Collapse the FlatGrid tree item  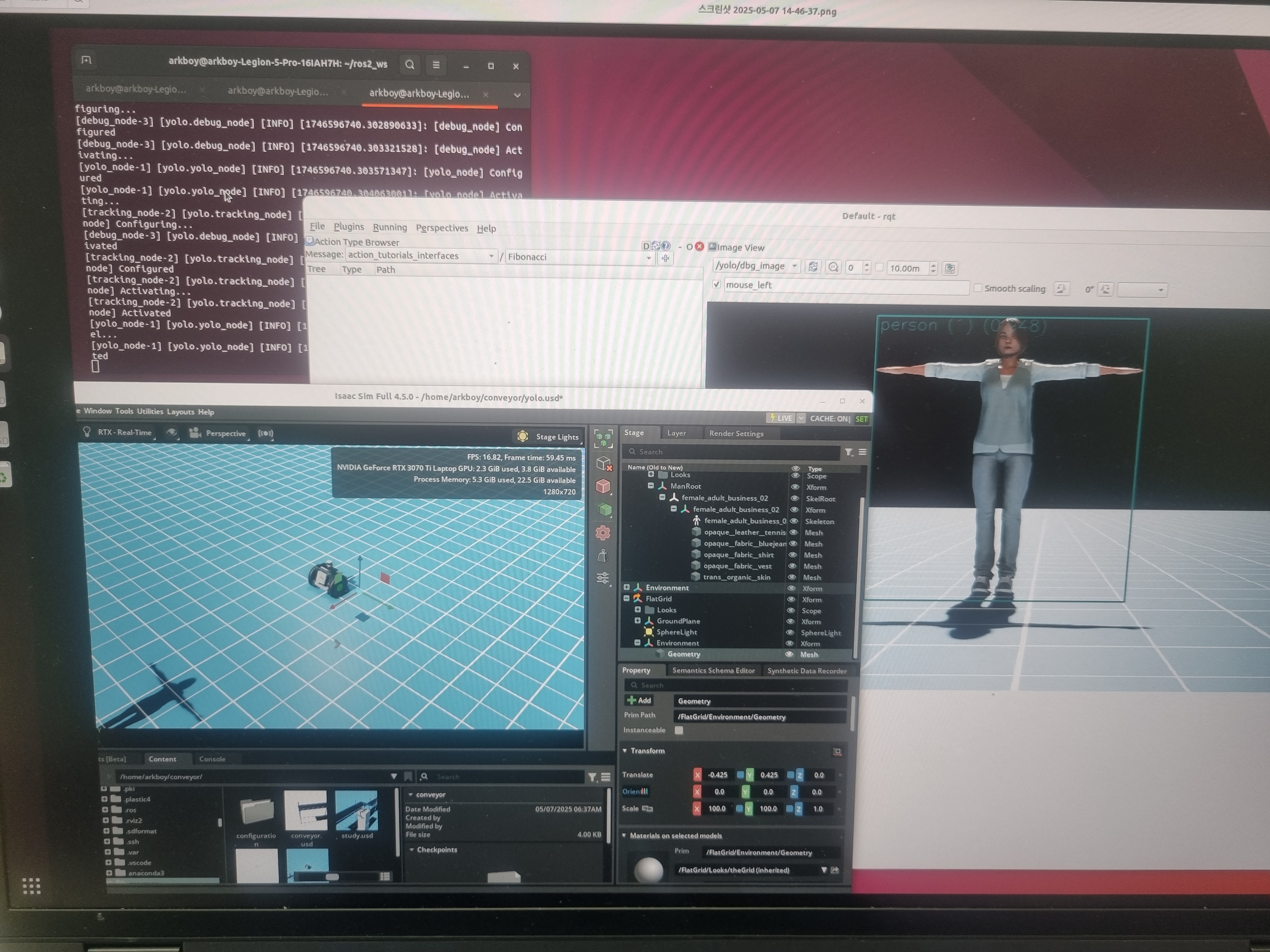pos(626,598)
